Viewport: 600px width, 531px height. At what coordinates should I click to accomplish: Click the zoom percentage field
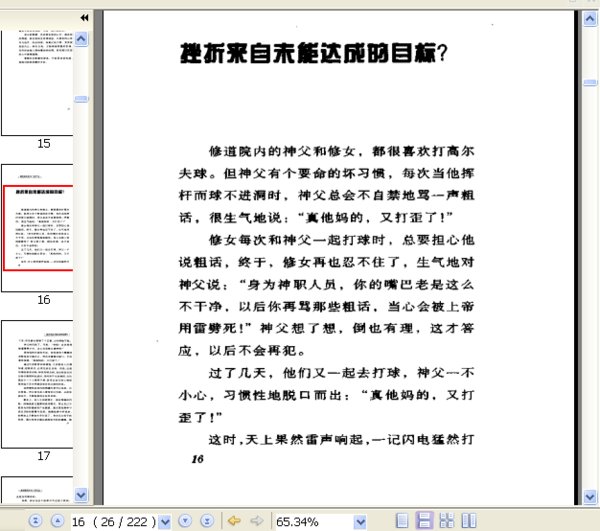[310, 521]
